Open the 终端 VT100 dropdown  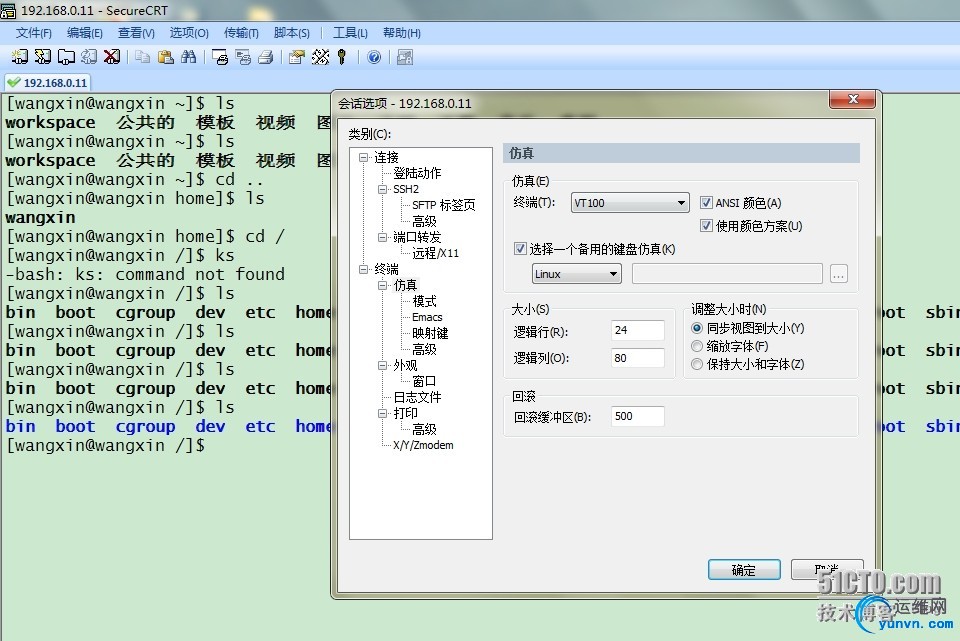pyautogui.click(x=630, y=203)
